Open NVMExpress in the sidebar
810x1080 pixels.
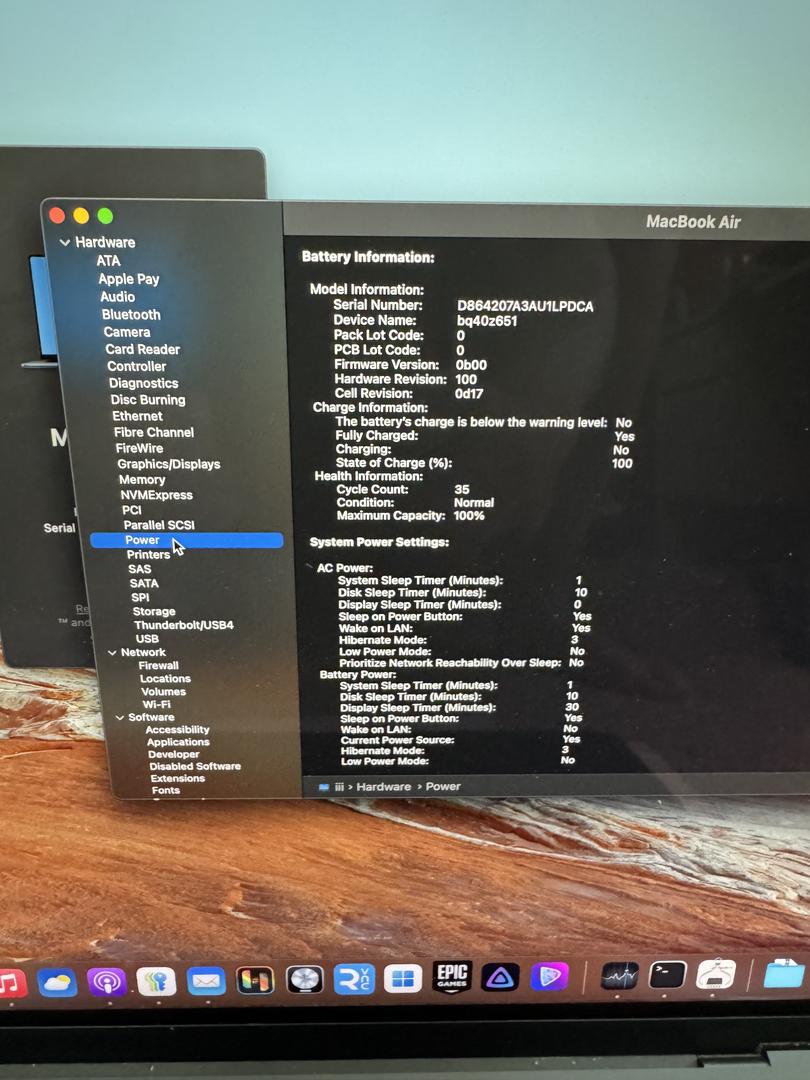pos(156,495)
